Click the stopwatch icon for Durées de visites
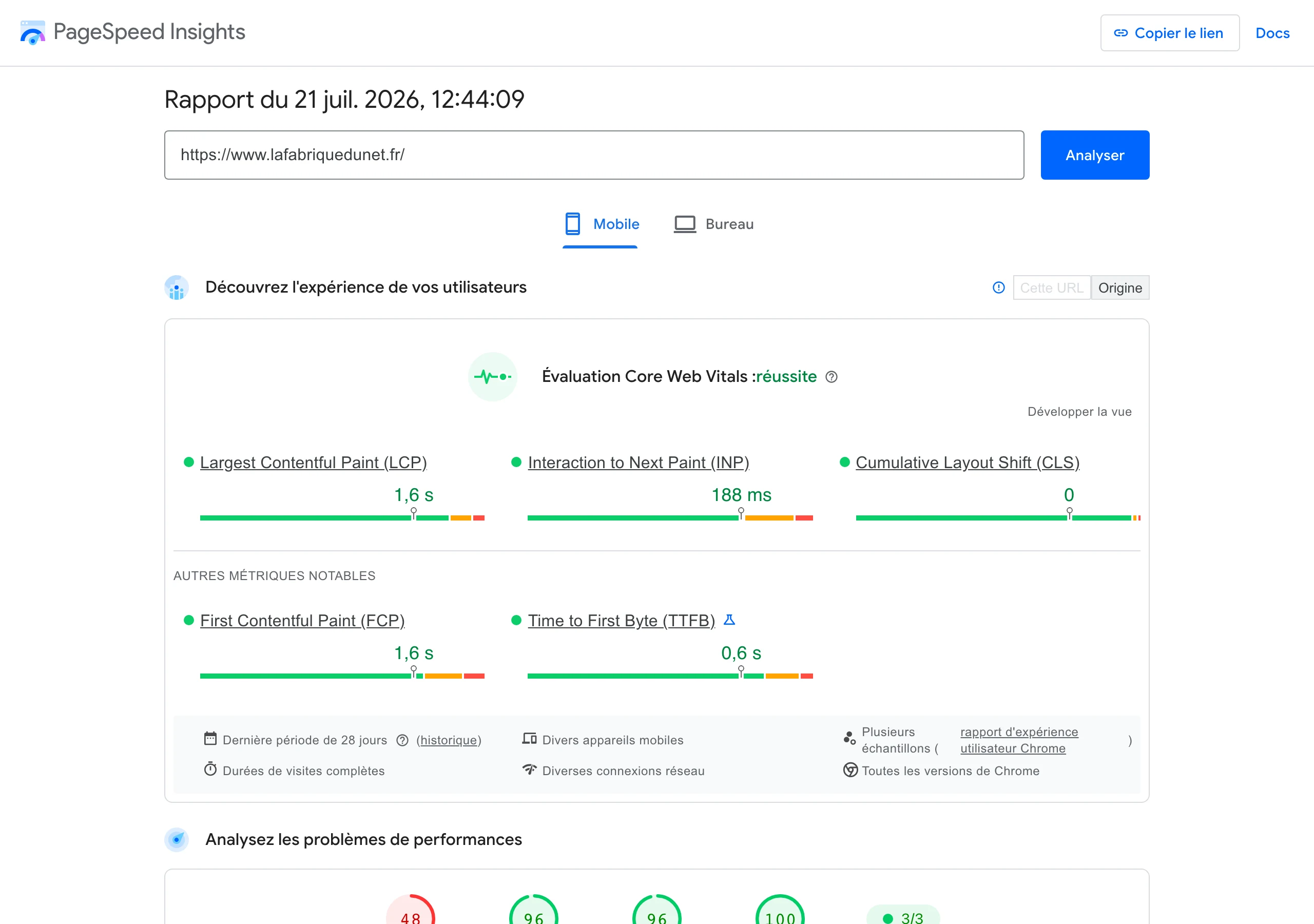Viewport: 1314px width, 924px height. tap(210, 769)
